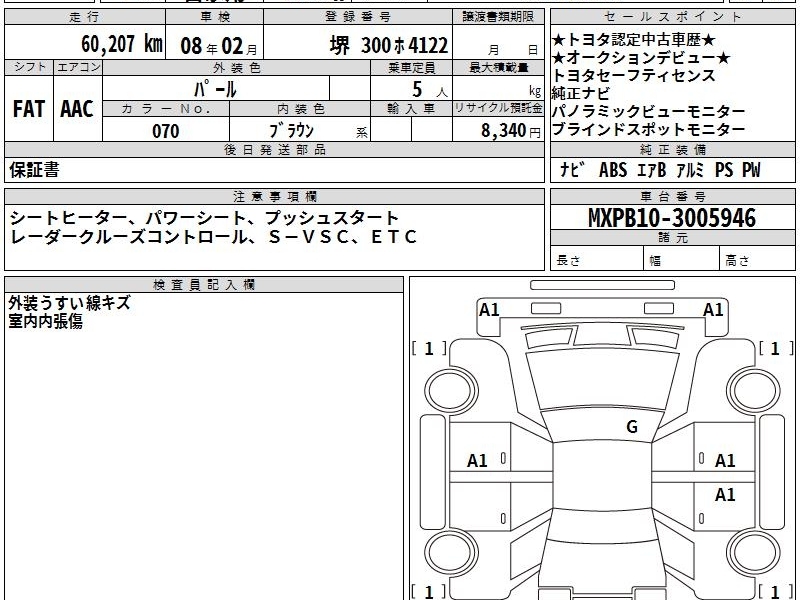Select exterior color value パール
The height and width of the screenshot is (600, 800).
click(215, 89)
